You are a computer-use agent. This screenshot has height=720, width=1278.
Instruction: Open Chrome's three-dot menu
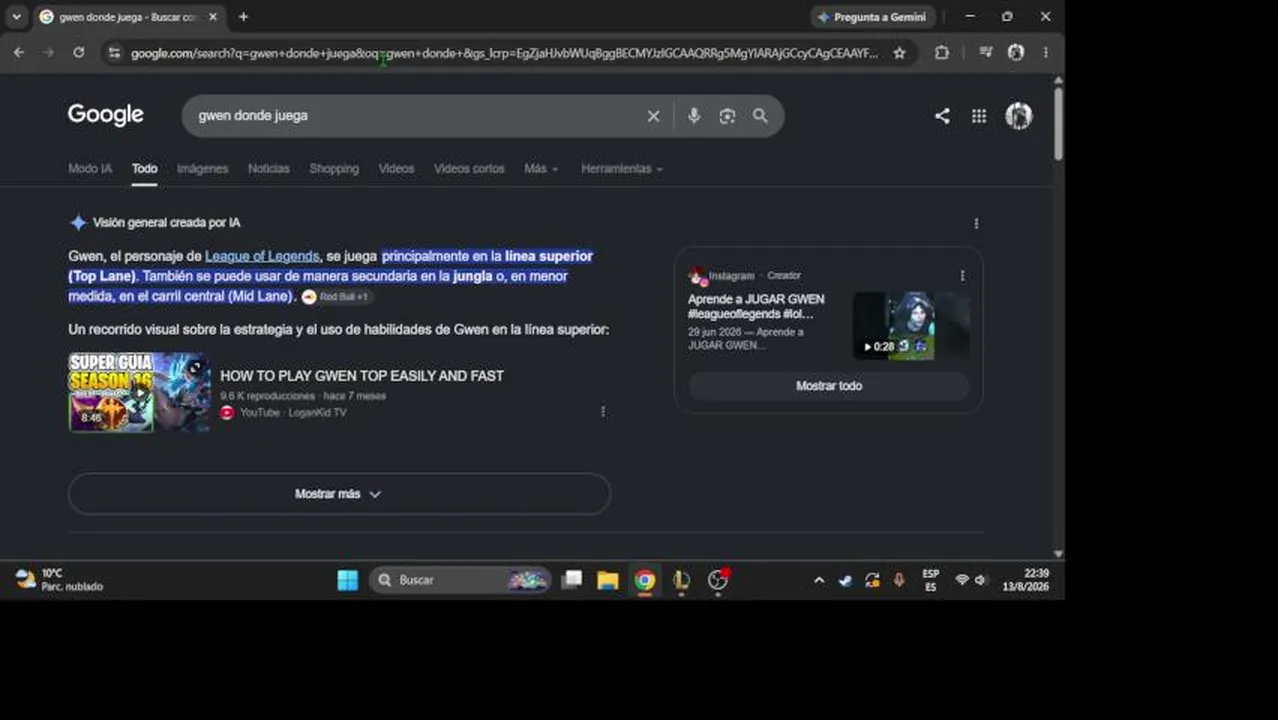pos(1046,53)
